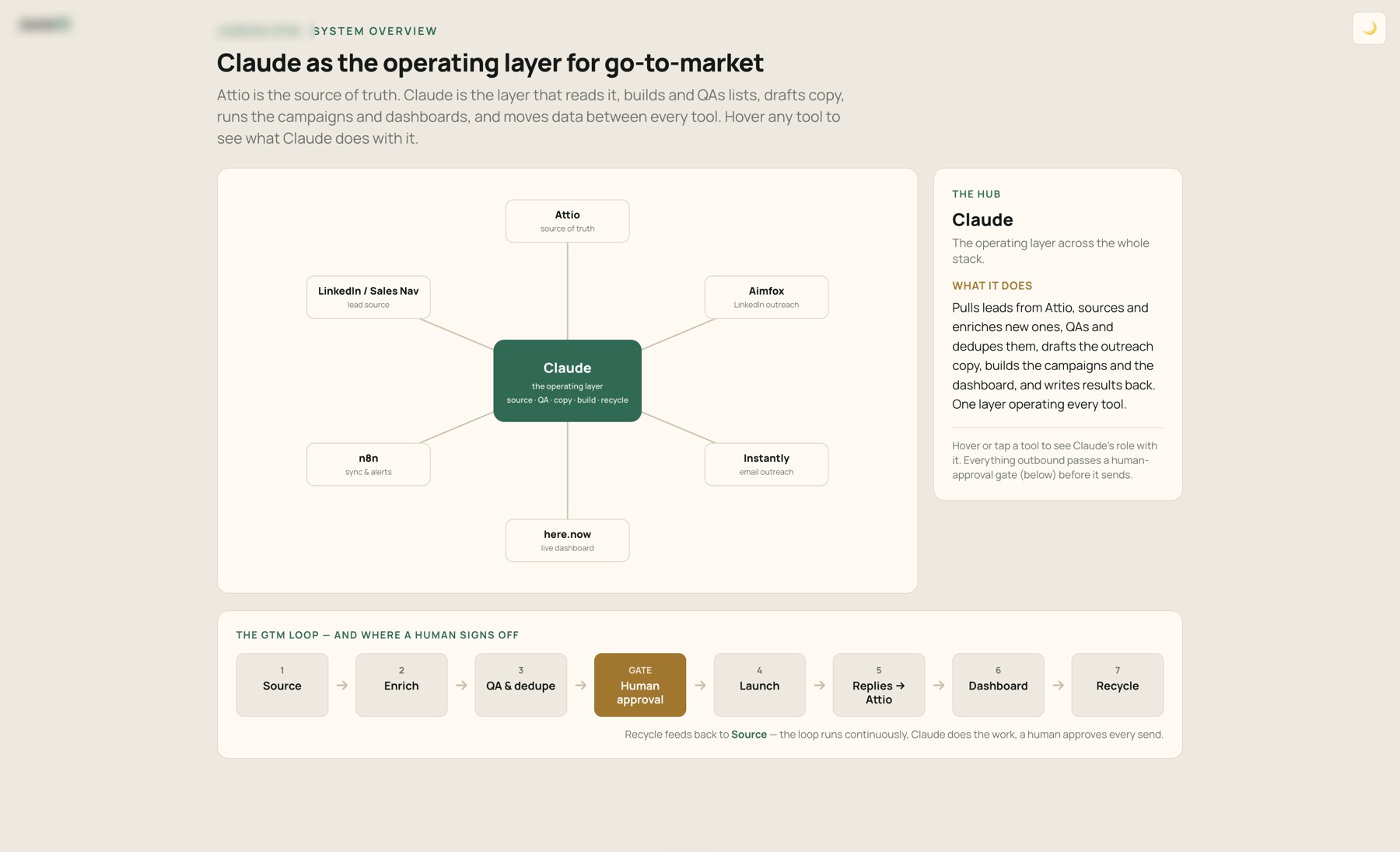
Task: Click the arrow between Source and Enrich
Action: [342, 686]
